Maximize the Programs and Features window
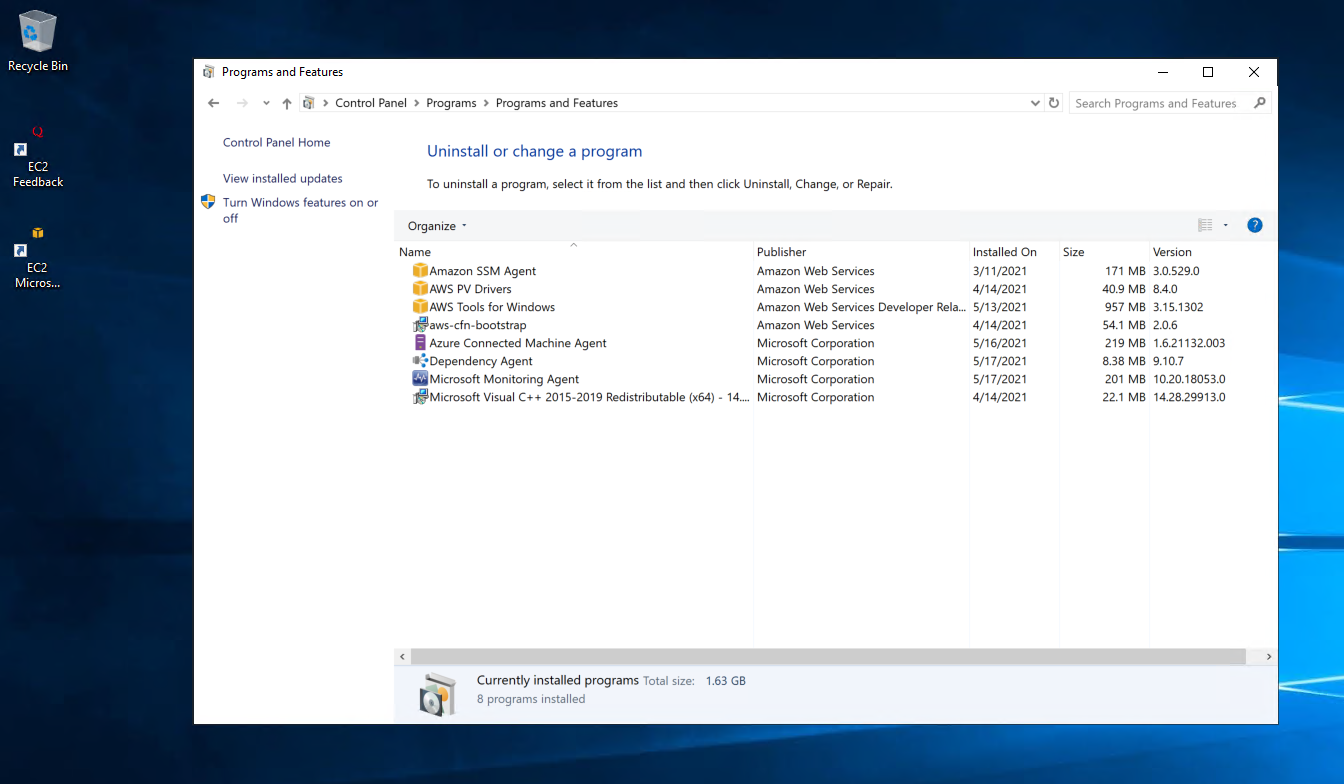Screen dimensions: 1344x784 tap(1208, 72)
